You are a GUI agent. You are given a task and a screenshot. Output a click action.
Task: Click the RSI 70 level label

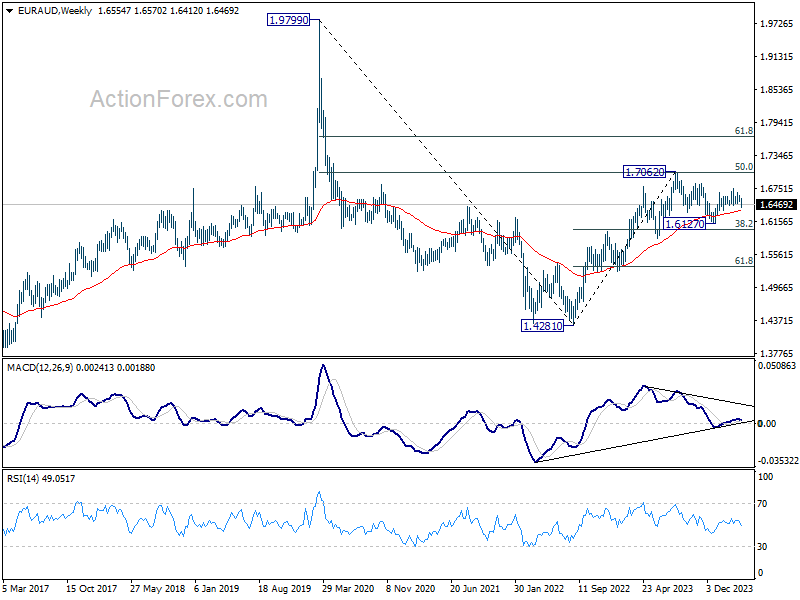(762, 504)
